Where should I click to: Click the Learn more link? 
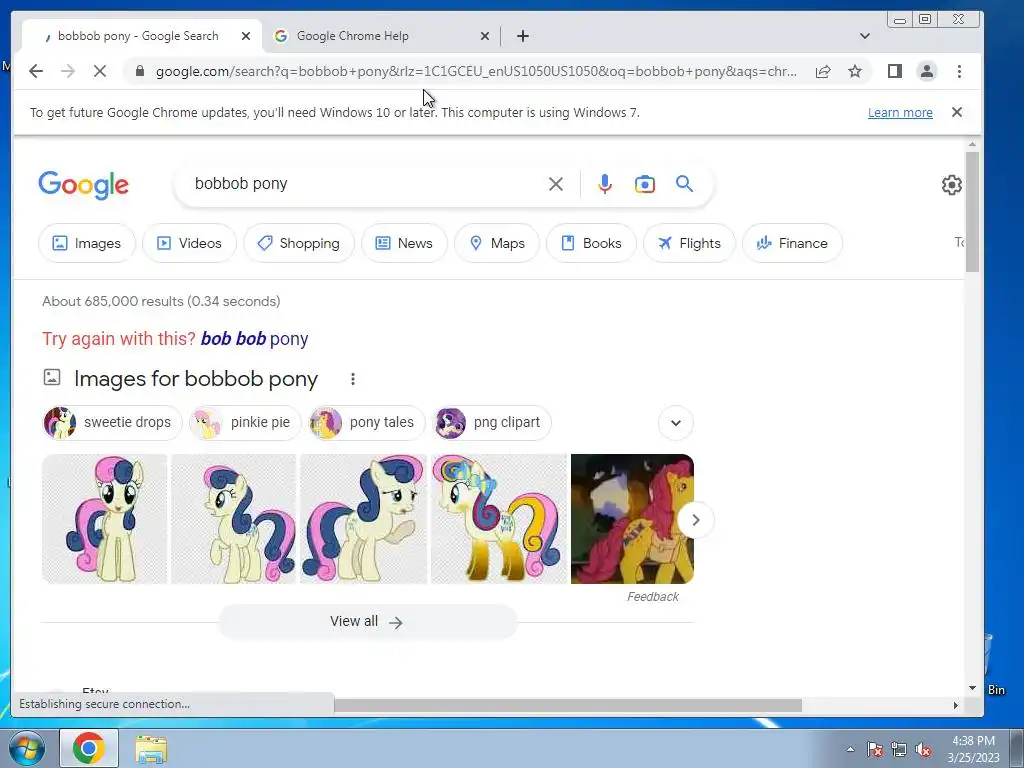900,112
